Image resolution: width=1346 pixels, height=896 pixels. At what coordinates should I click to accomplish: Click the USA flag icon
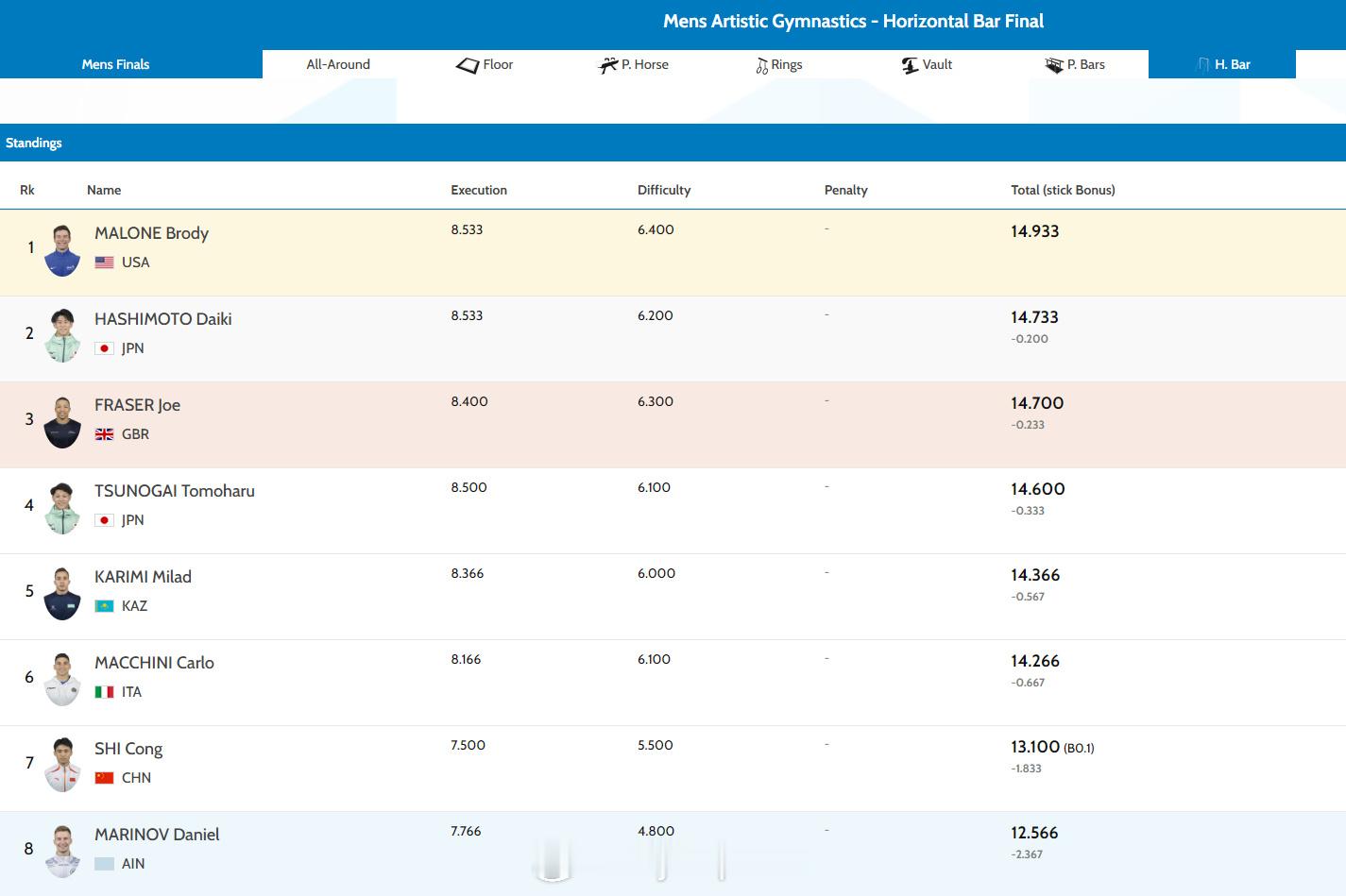point(105,262)
